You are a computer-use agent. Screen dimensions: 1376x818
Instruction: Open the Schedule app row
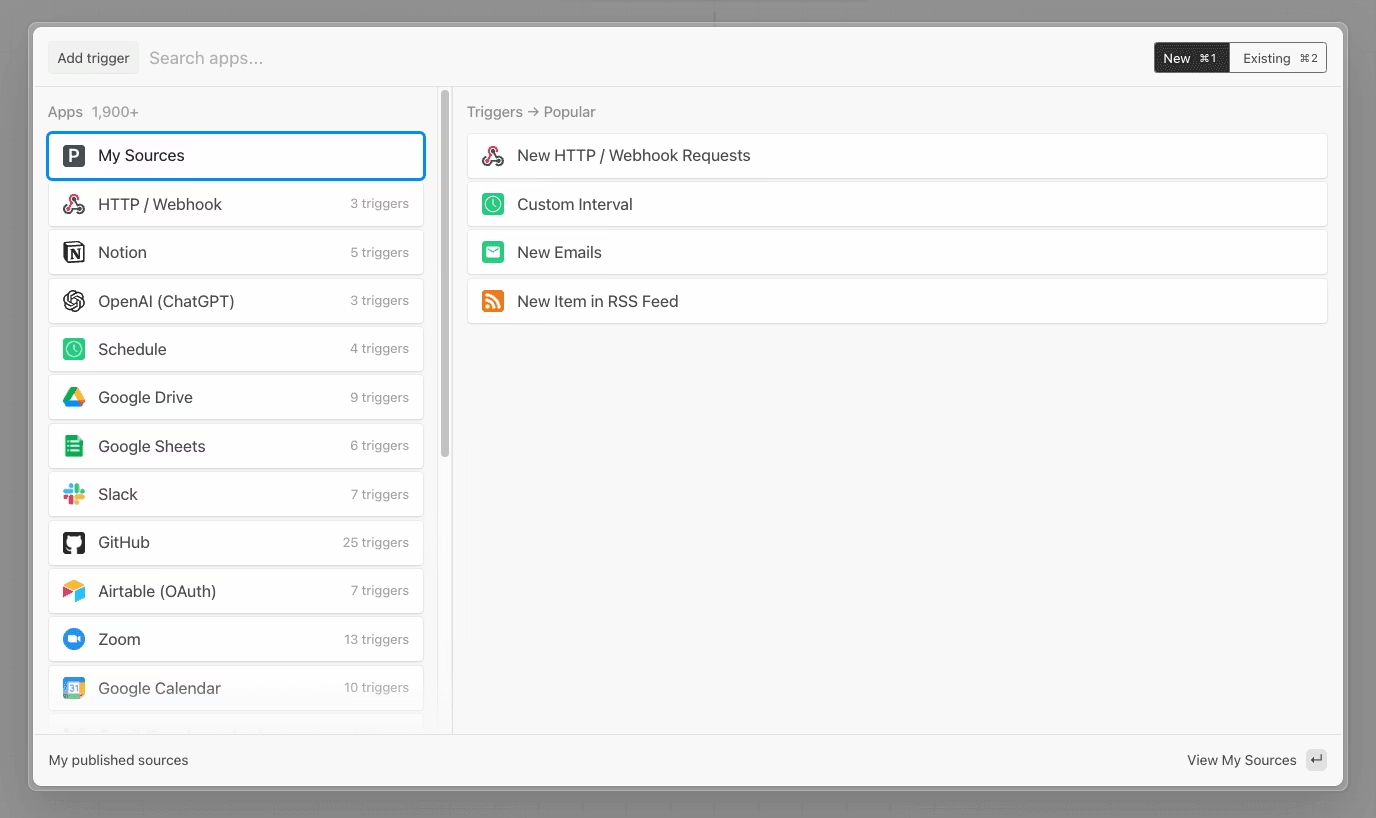(x=236, y=349)
